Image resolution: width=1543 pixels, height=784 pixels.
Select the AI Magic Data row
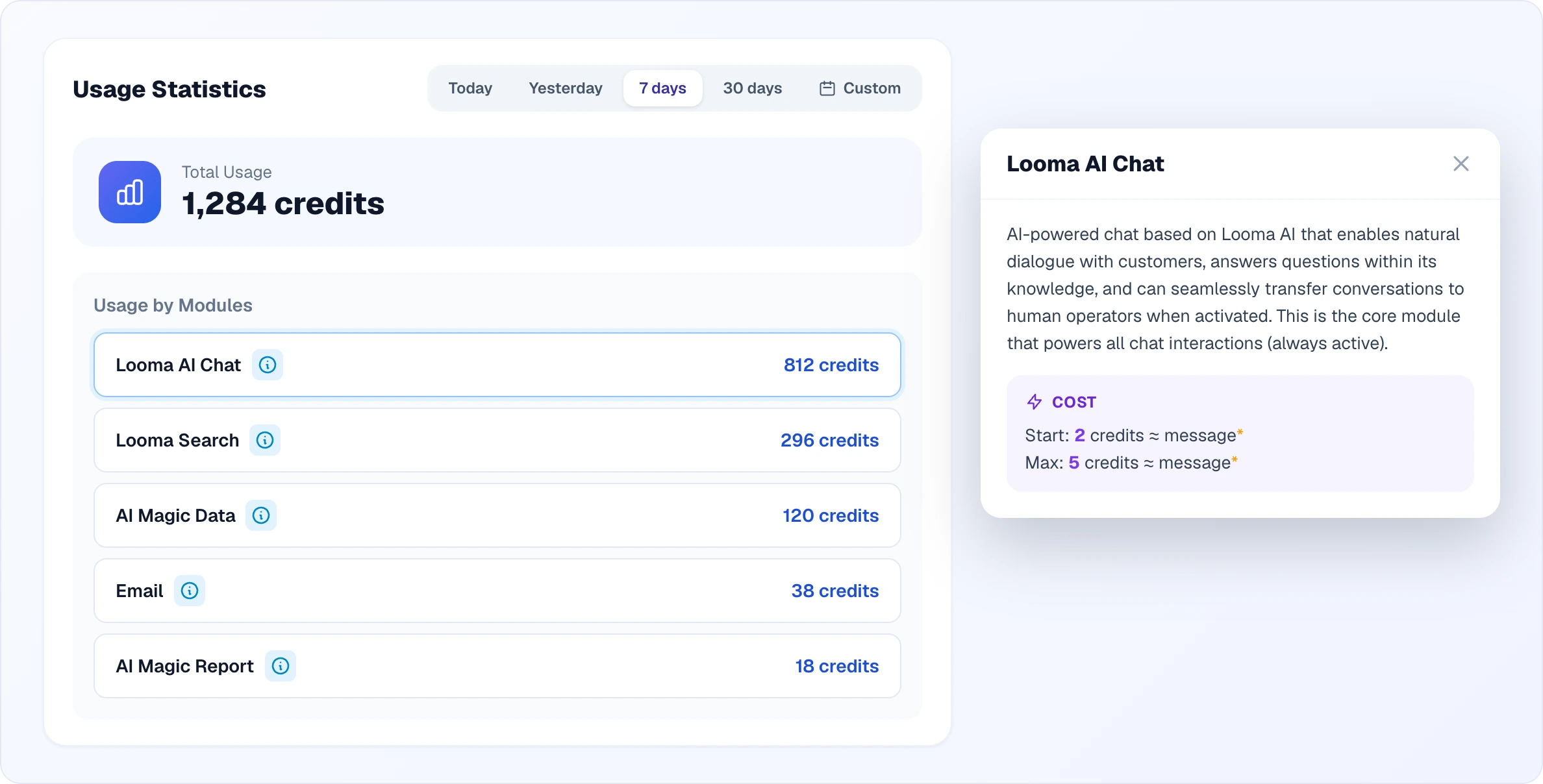click(x=497, y=515)
